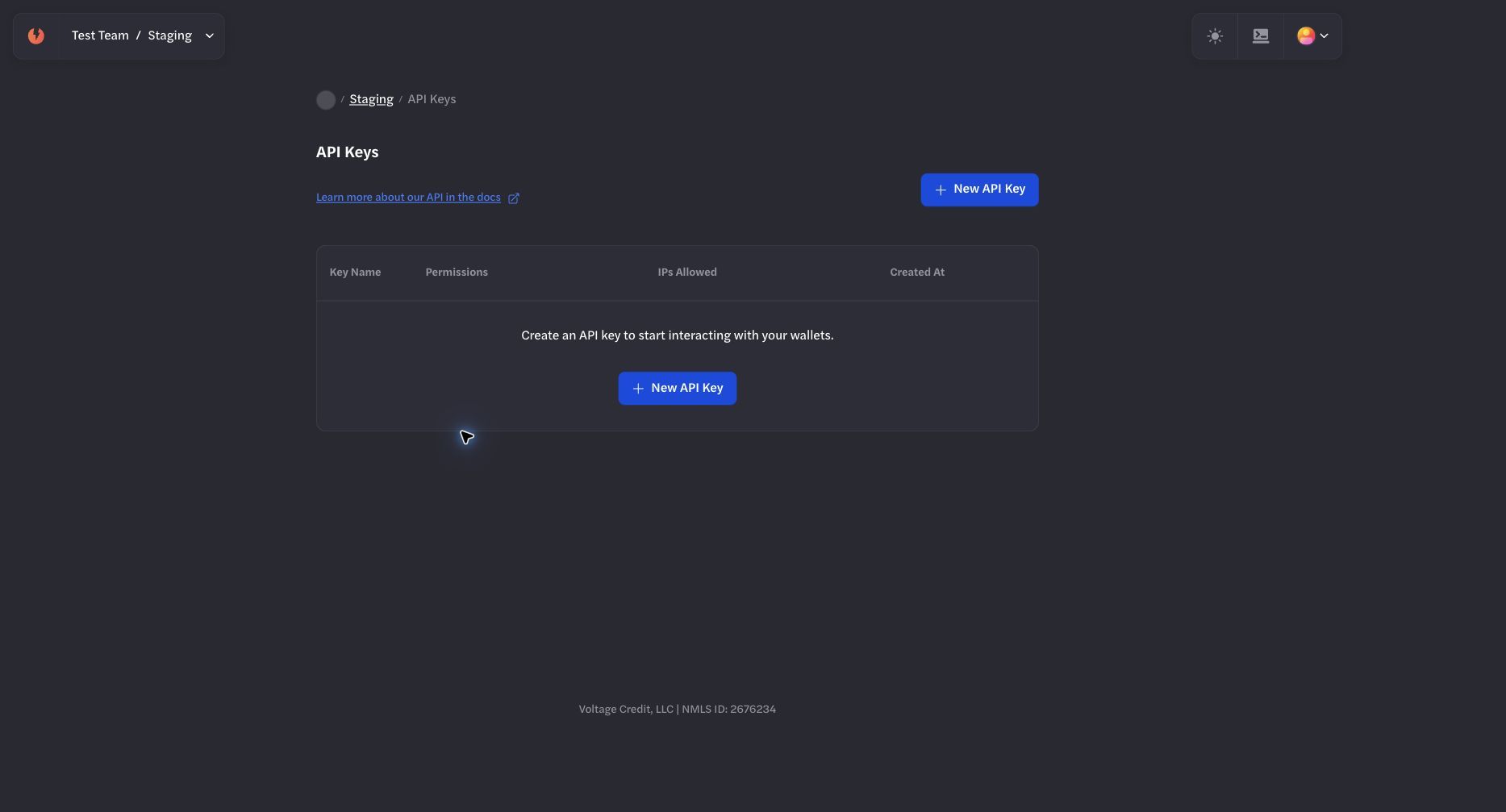Click the Voltage flame logo icon
Viewport: 1506px width, 812px height.
coord(35,35)
